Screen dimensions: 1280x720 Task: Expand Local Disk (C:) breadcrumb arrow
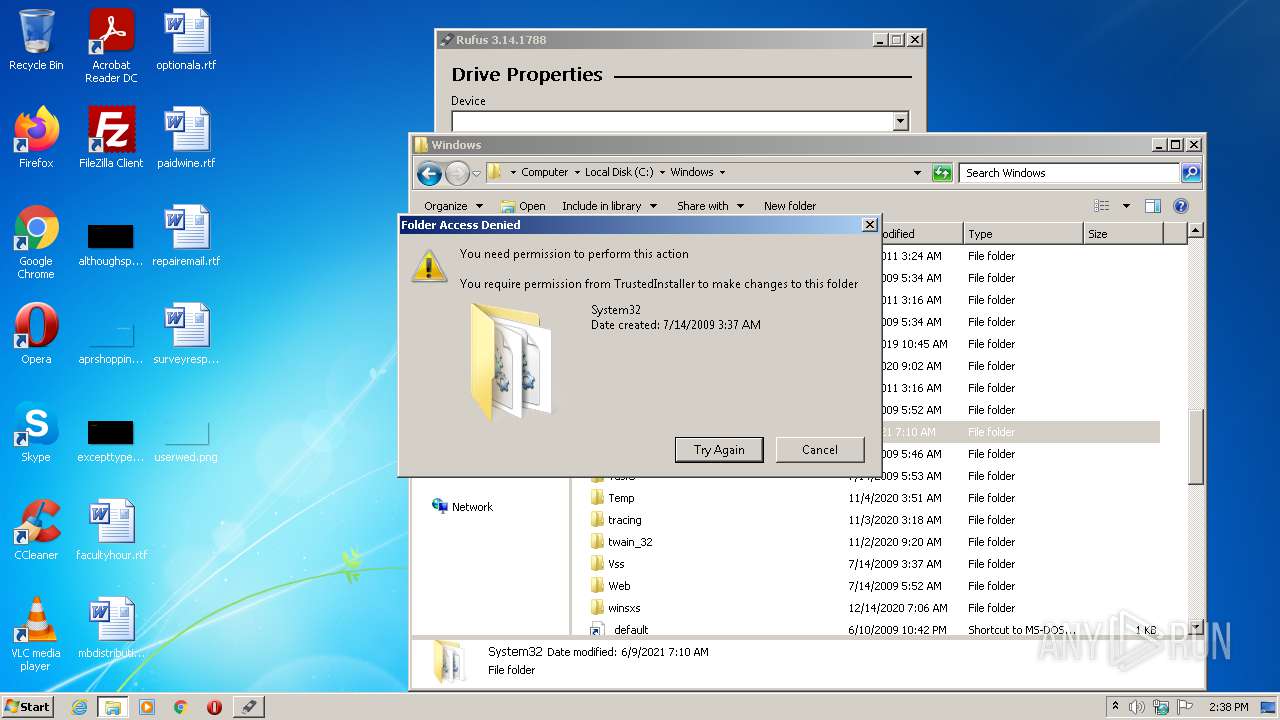[x=662, y=173]
